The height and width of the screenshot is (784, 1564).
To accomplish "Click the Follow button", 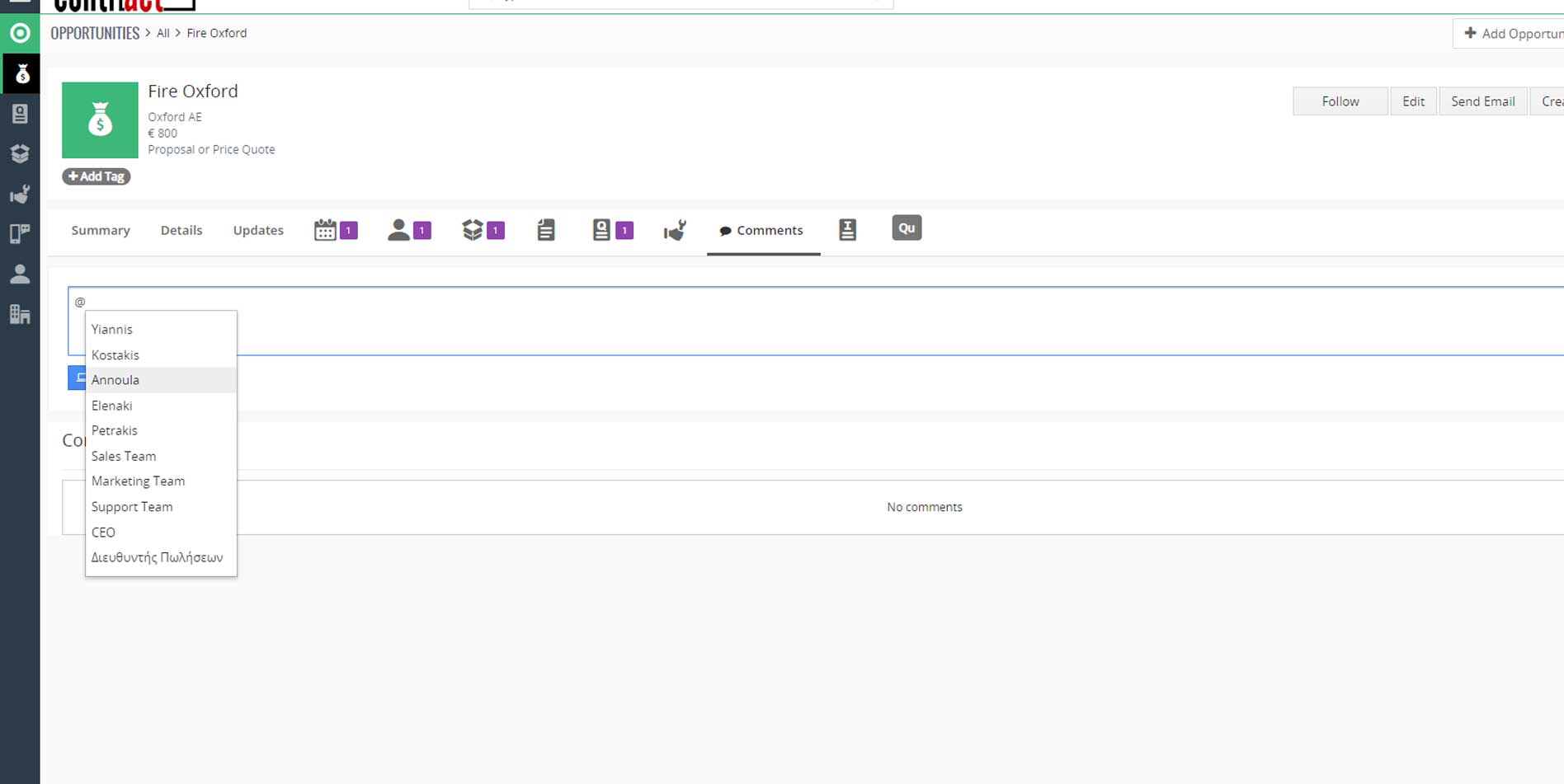I will pos(1340,101).
